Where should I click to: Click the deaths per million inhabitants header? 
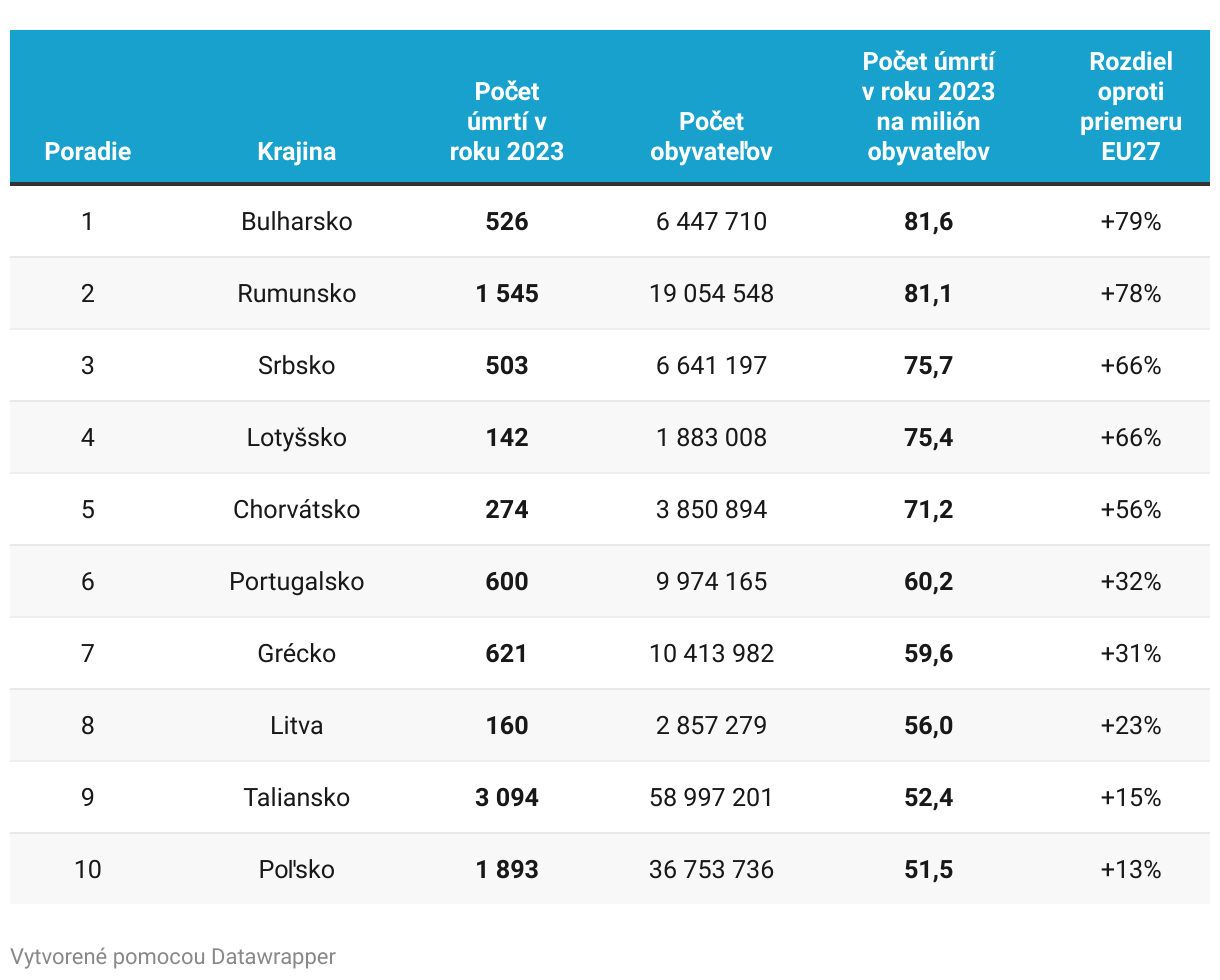click(928, 107)
